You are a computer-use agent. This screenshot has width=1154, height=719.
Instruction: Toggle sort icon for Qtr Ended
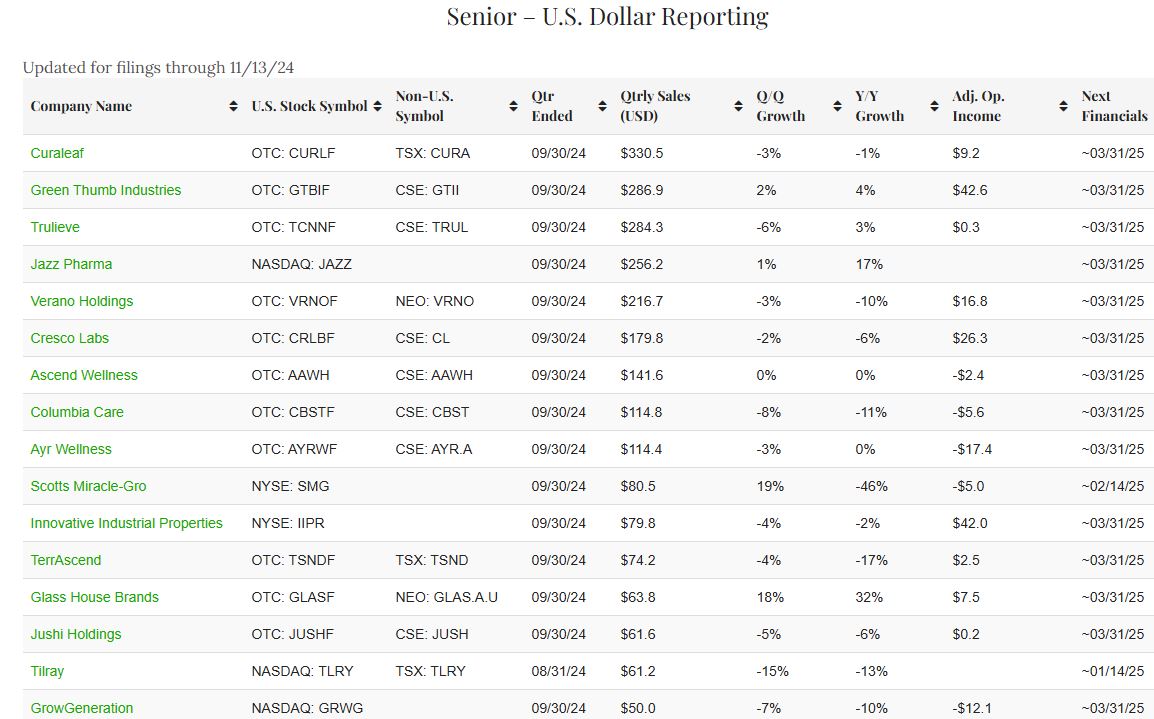coord(602,106)
